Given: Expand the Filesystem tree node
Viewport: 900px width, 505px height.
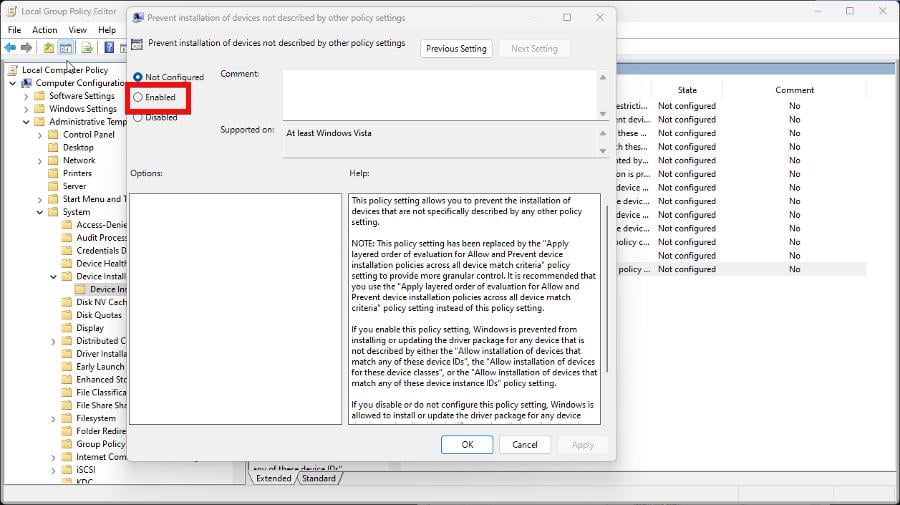Looking at the screenshot, I should point(53,418).
